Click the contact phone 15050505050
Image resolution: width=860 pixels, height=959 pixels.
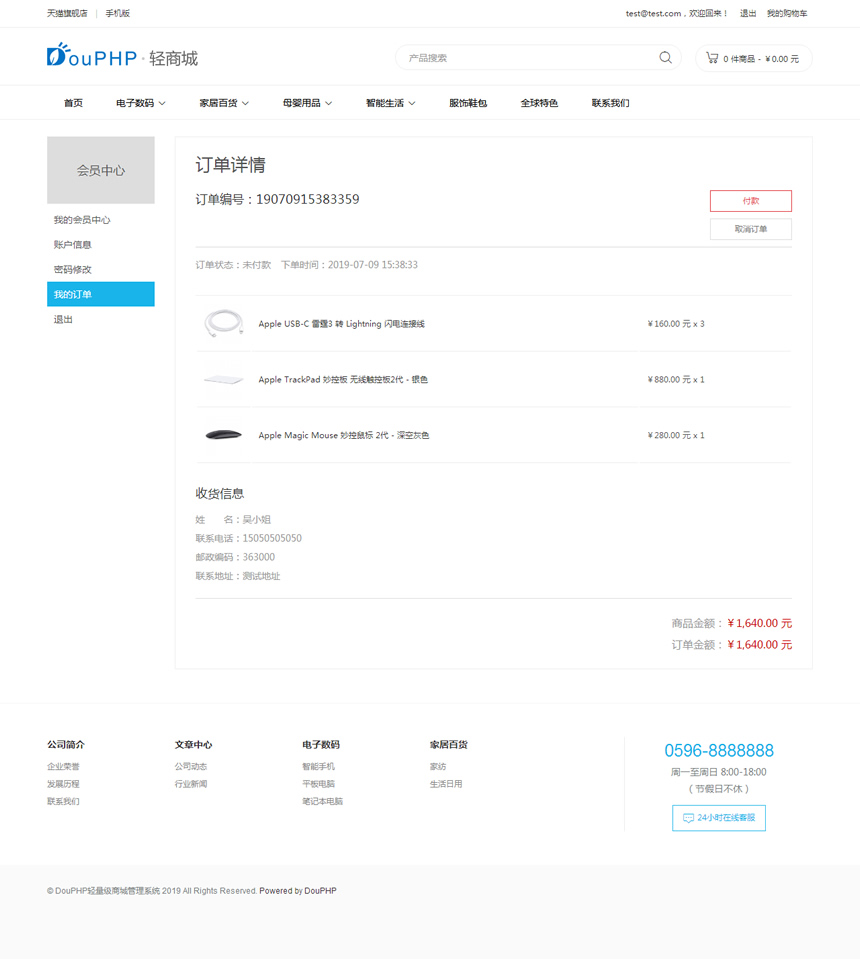pyautogui.click(x=272, y=538)
